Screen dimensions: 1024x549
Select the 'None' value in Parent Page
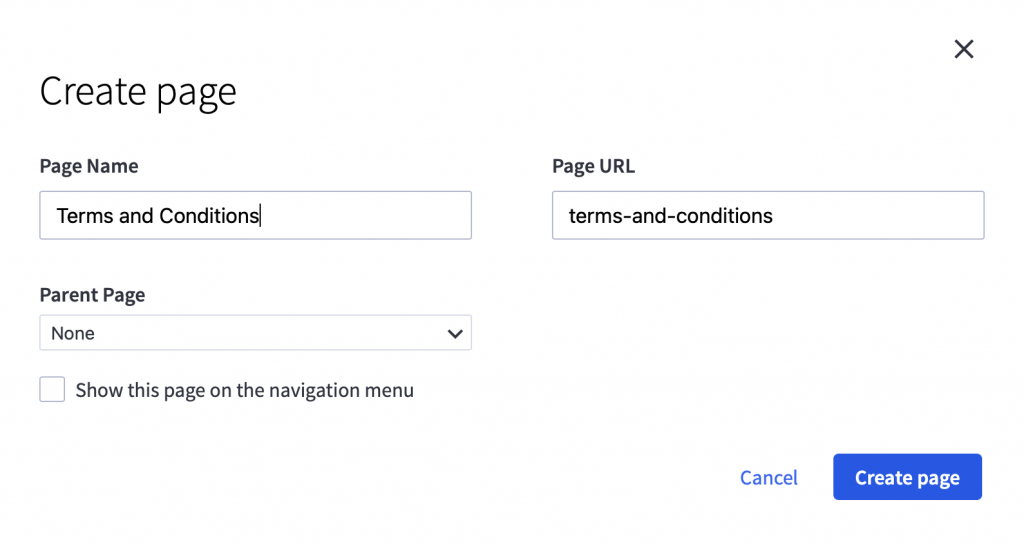tap(73, 333)
